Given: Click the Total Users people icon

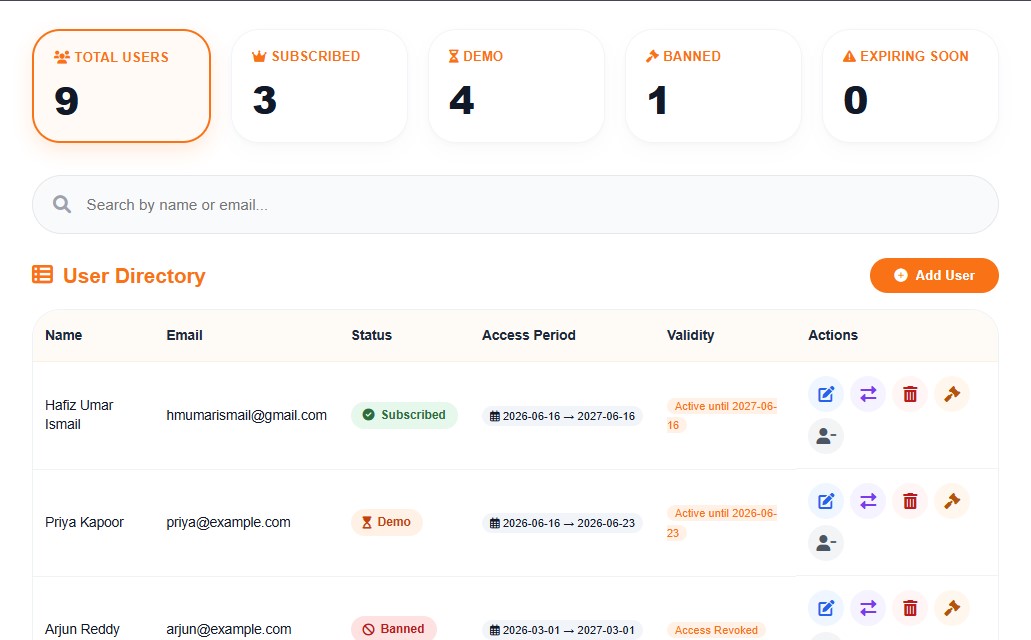Looking at the screenshot, I should [x=62, y=57].
